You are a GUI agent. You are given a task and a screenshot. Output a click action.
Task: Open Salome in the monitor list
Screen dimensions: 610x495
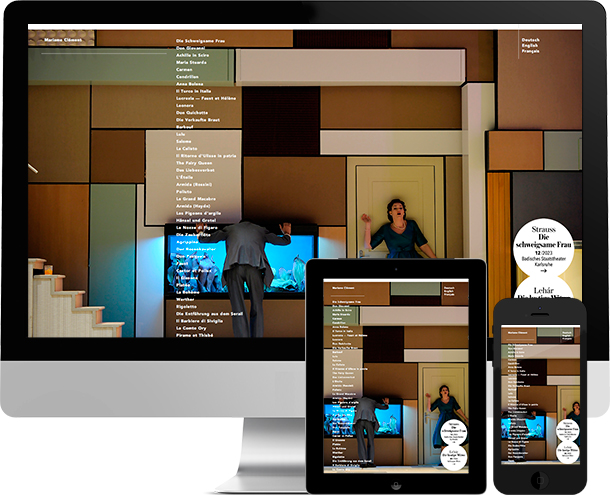click(184, 141)
